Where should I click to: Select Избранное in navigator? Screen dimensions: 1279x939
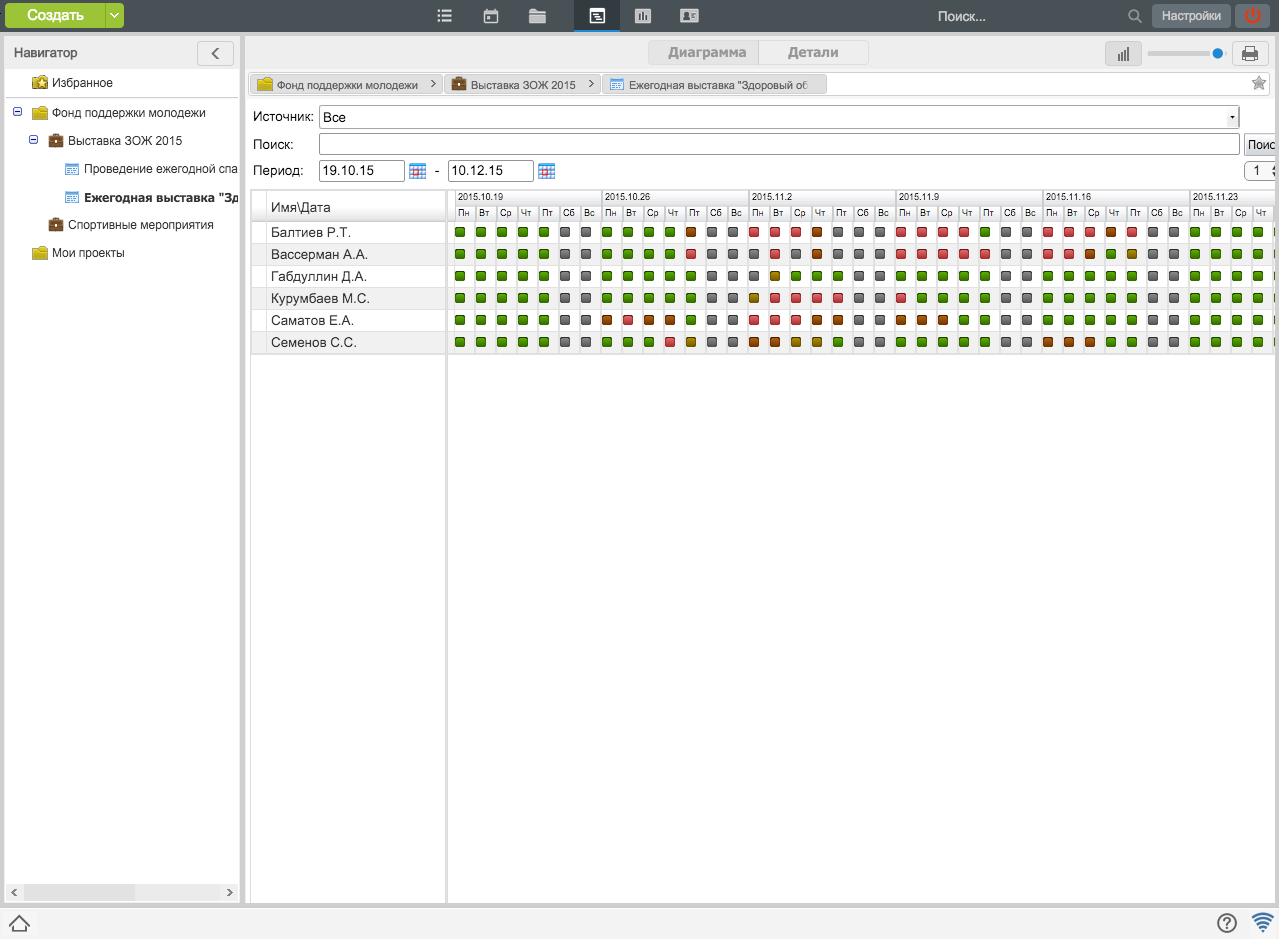pos(82,83)
